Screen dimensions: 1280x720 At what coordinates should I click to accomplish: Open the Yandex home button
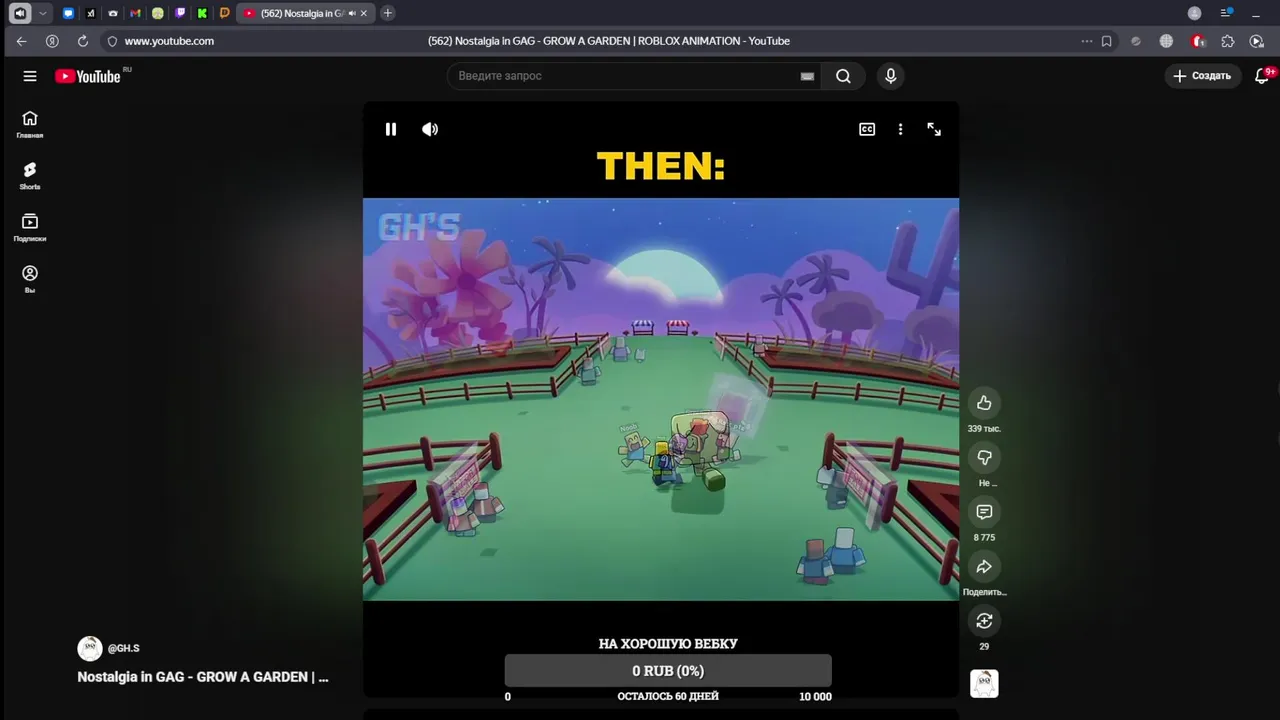tap(52, 41)
